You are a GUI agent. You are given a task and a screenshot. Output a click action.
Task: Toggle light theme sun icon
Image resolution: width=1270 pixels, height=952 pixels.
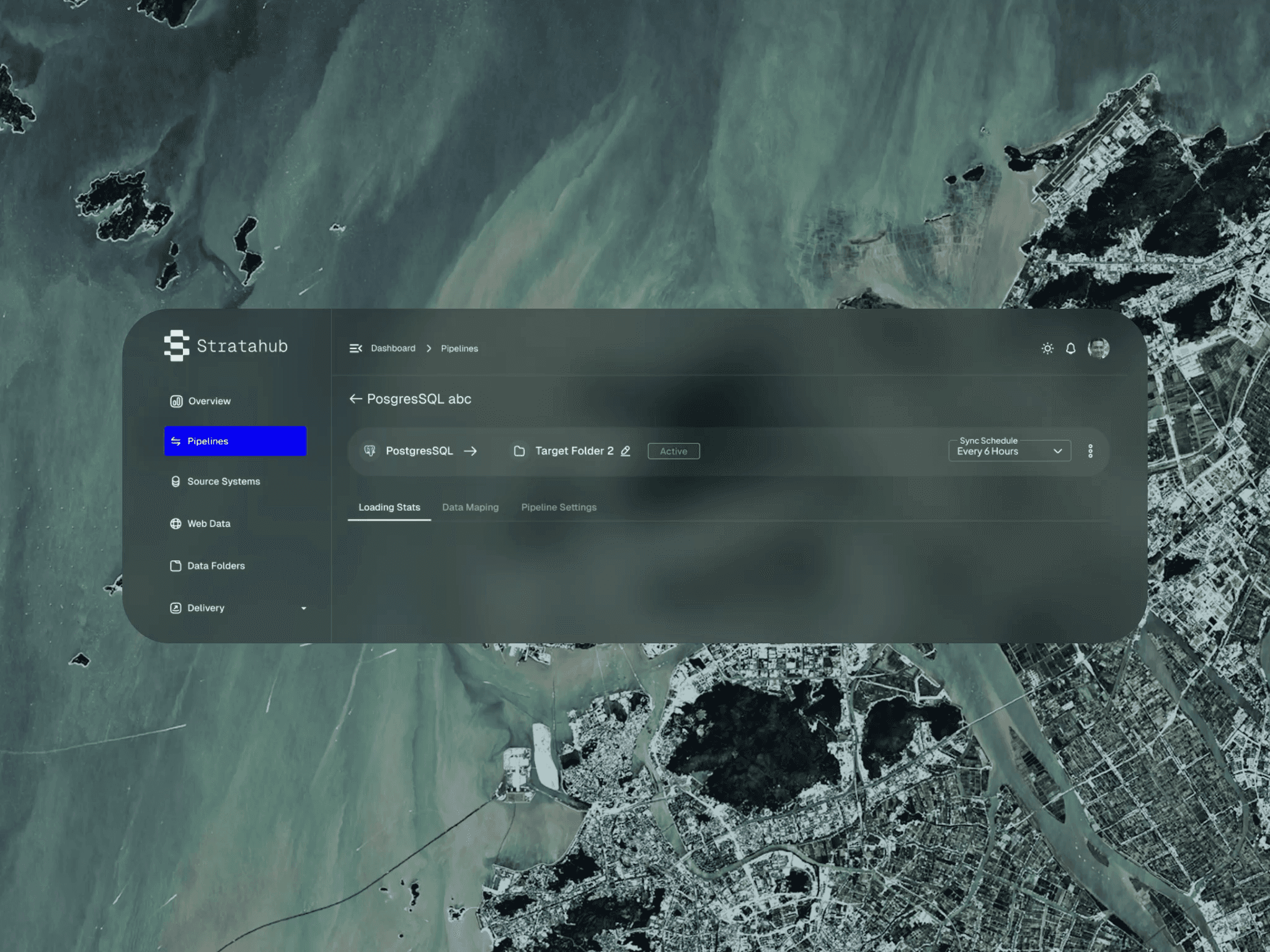point(1047,348)
